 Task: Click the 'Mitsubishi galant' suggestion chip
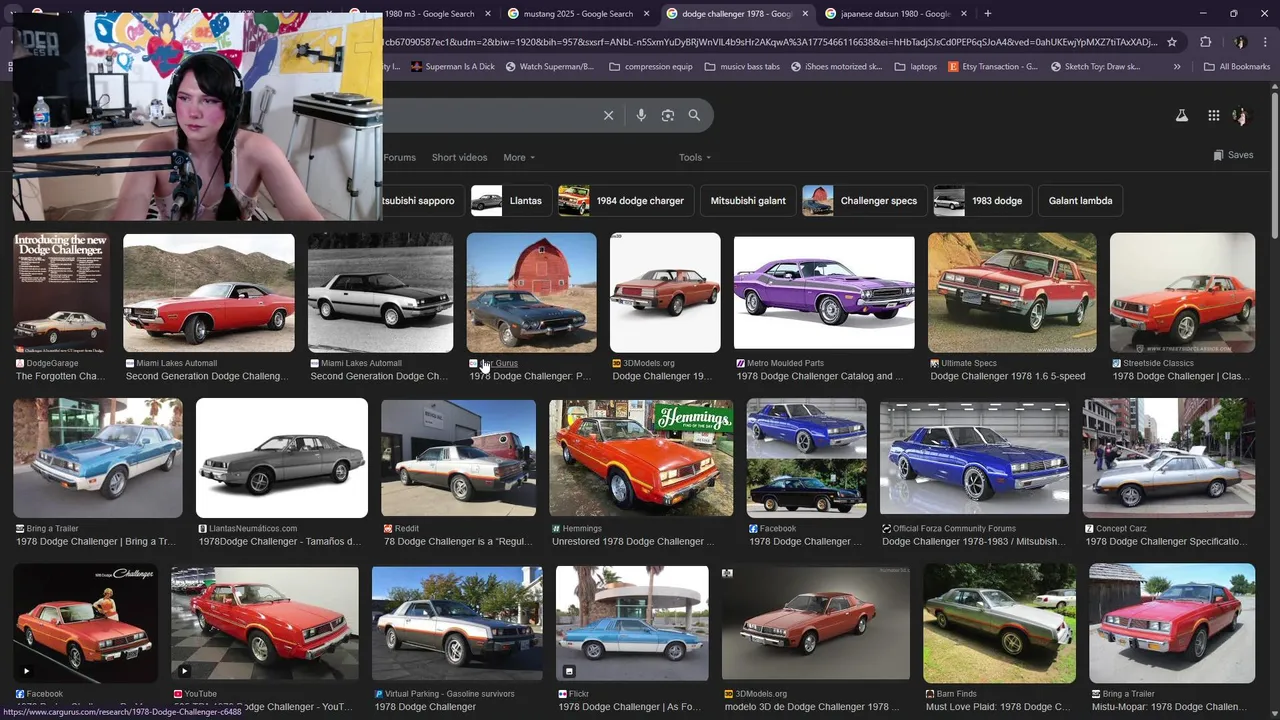tap(748, 200)
